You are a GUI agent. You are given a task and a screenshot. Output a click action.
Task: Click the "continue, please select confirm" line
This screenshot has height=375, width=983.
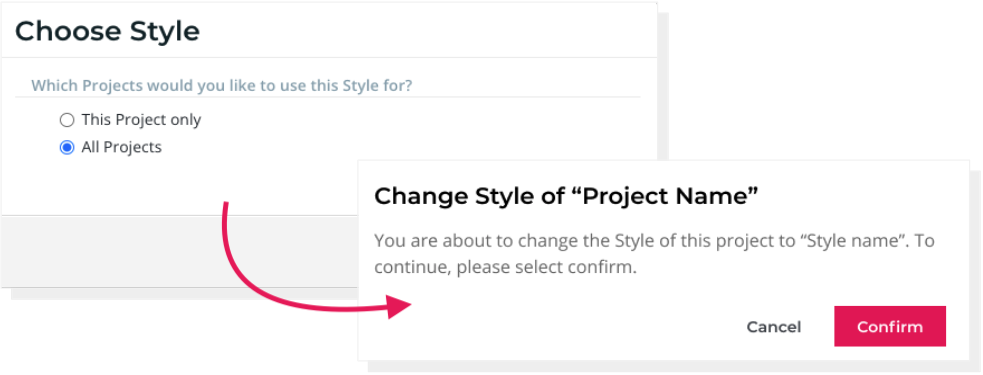click(505, 268)
